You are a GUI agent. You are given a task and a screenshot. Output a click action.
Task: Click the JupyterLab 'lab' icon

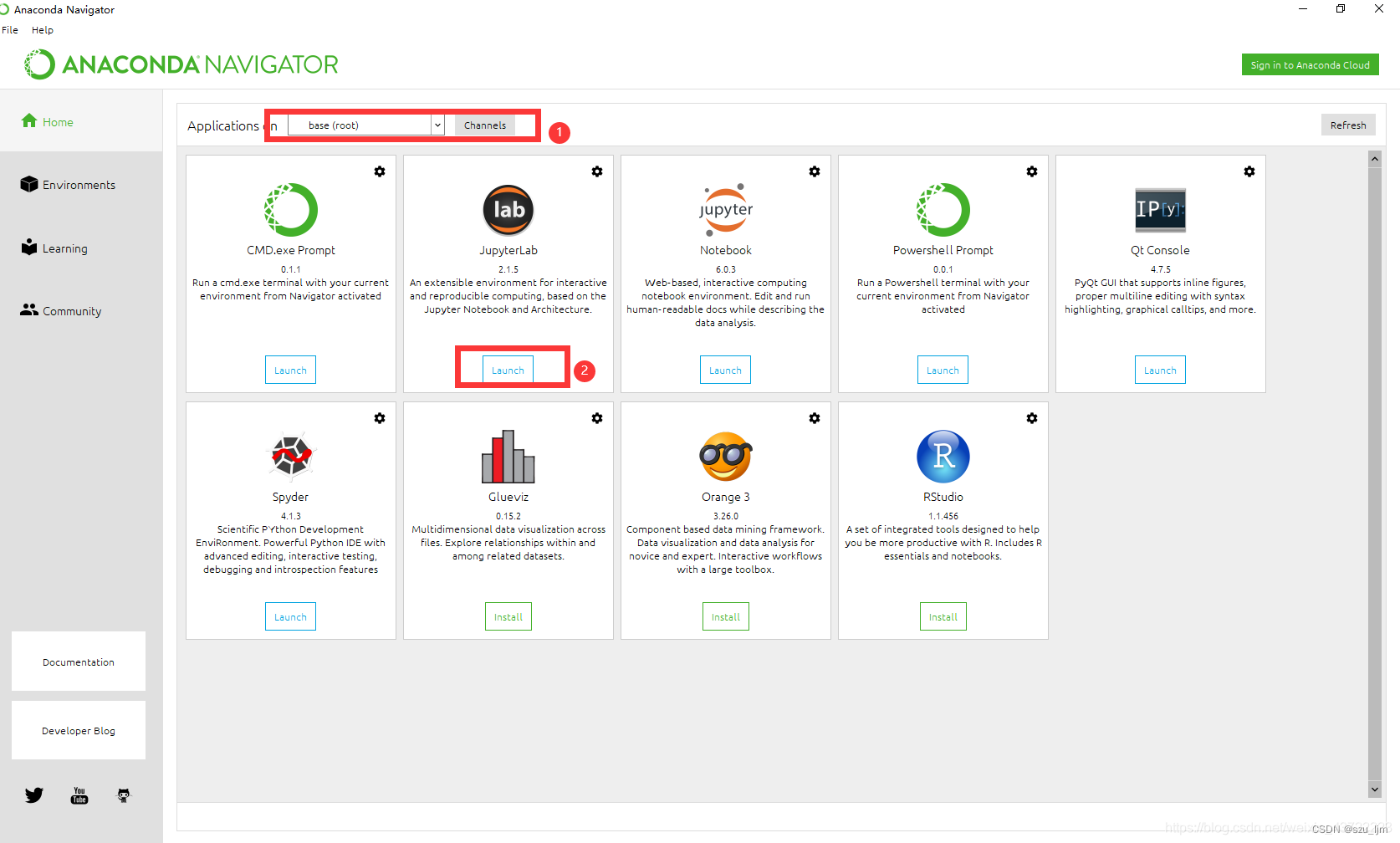508,210
